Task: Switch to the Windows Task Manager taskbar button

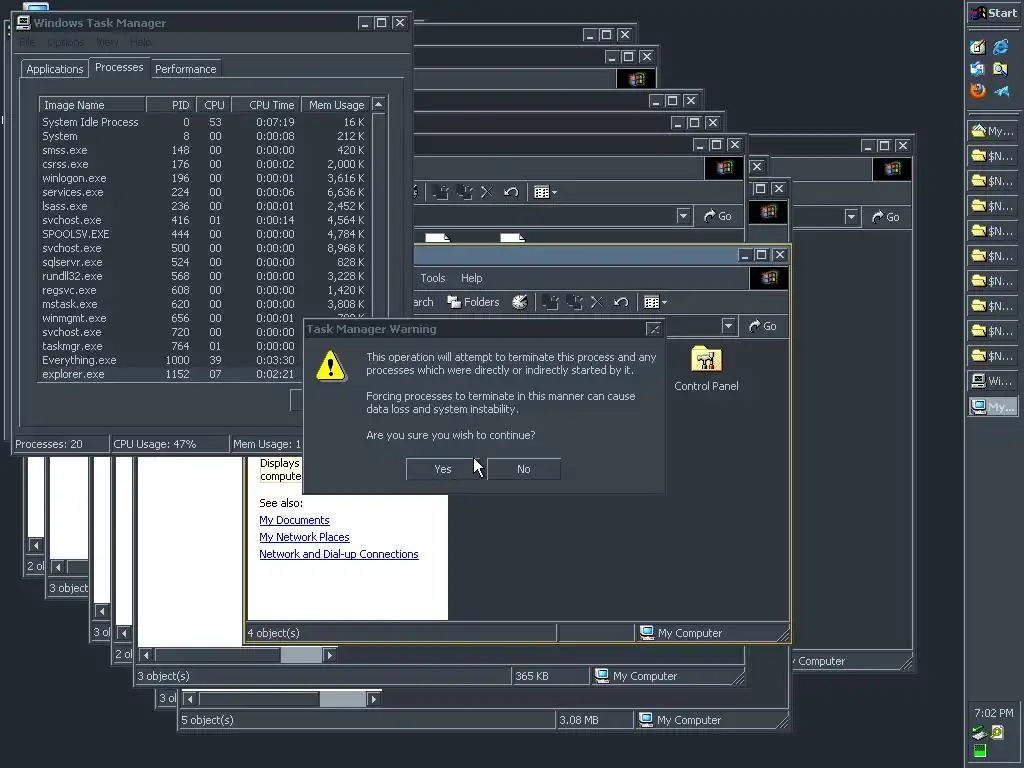Action: click(x=992, y=381)
